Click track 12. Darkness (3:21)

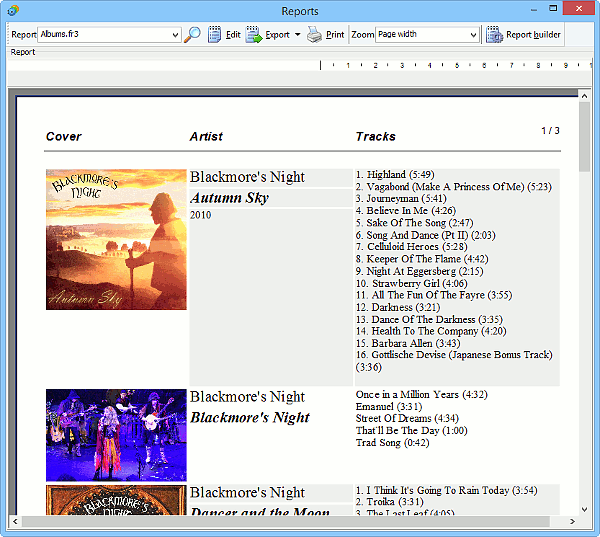tap(398, 307)
